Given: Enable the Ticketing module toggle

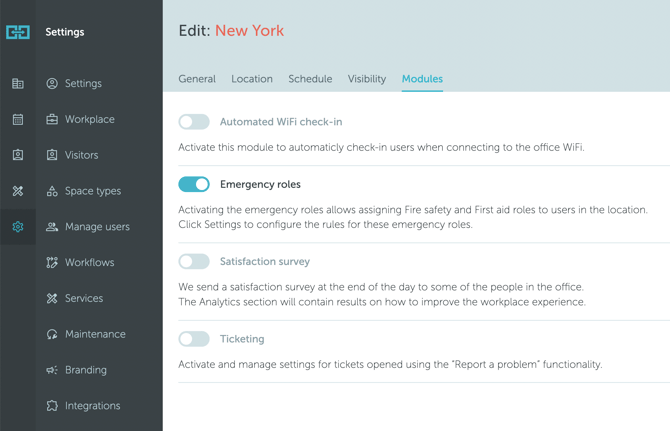Looking at the screenshot, I should (x=194, y=339).
